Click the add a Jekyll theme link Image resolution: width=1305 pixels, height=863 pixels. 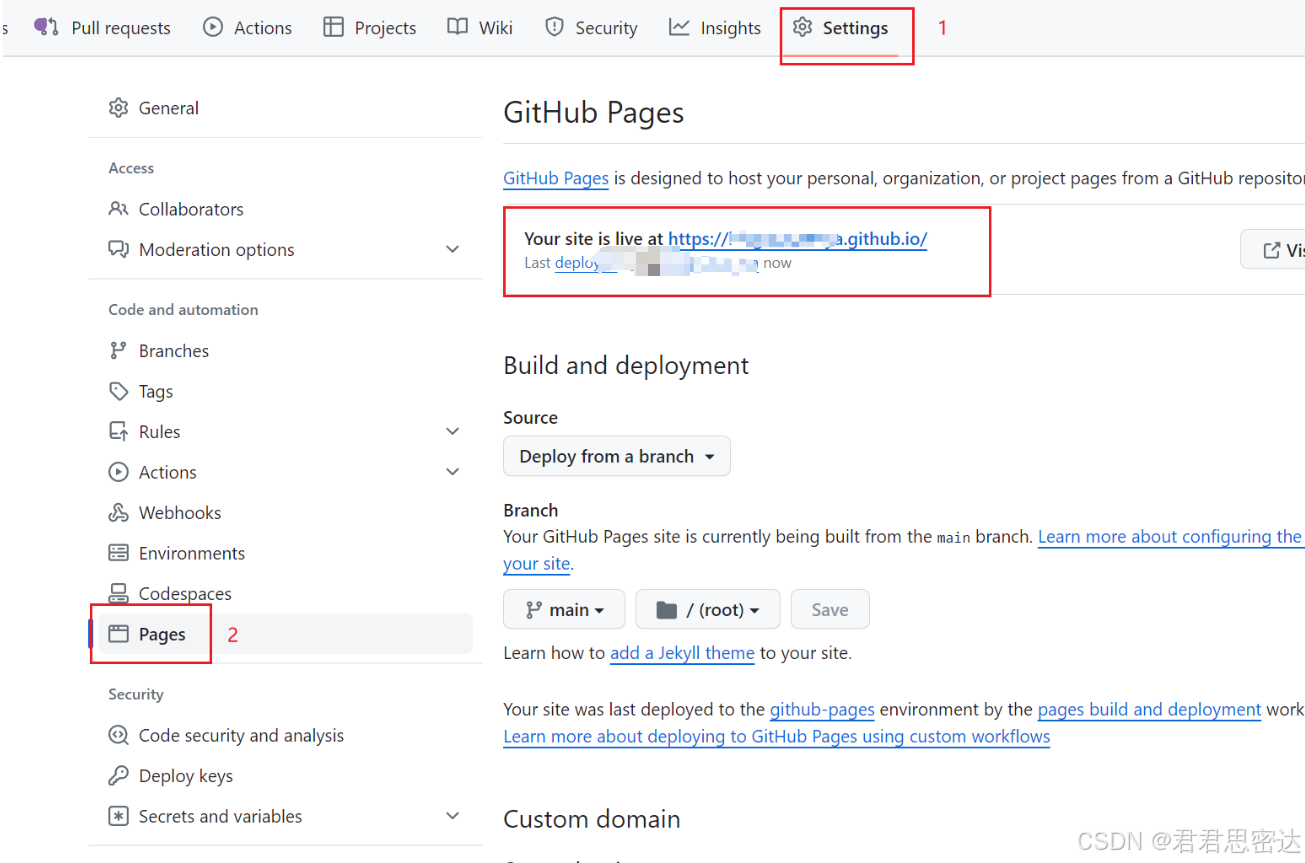(682, 653)
